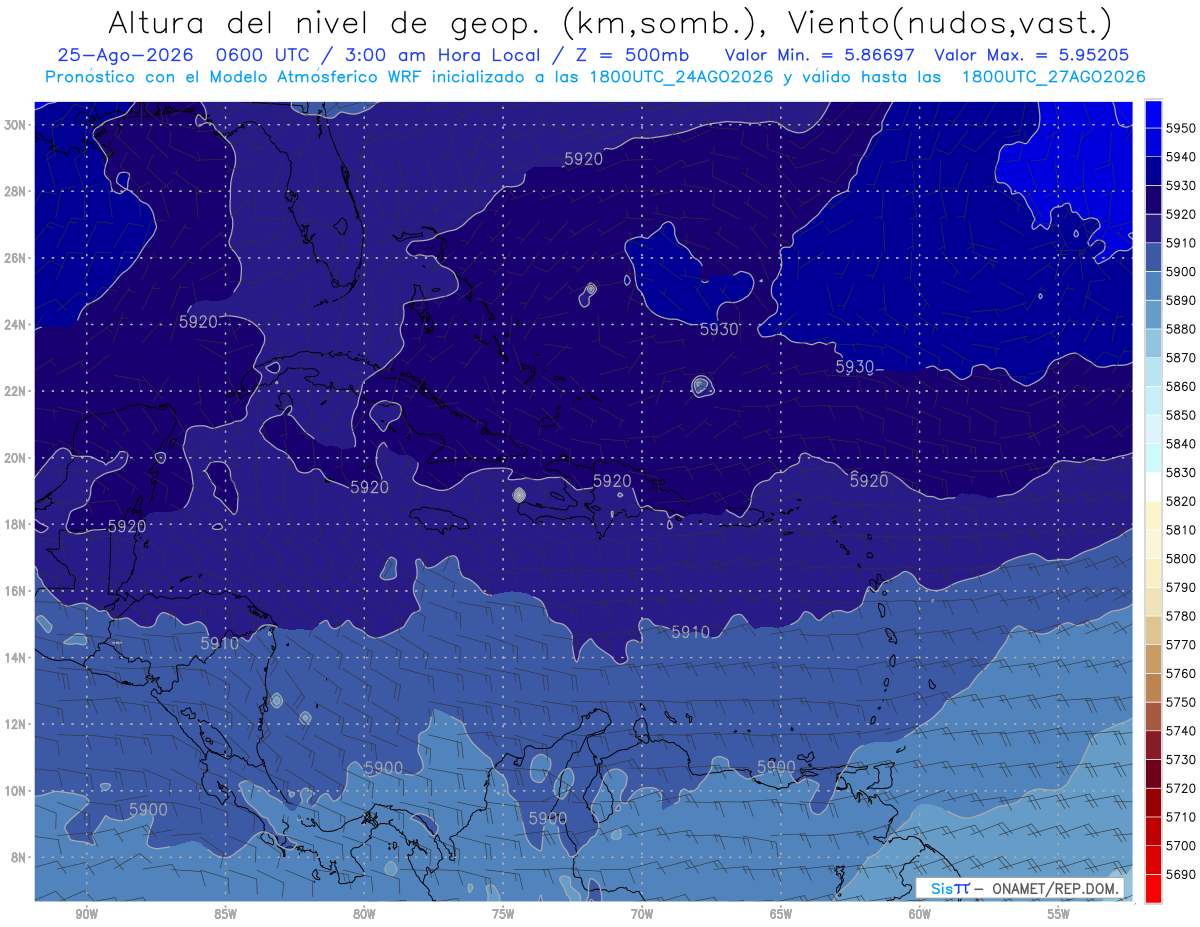Click the 5910 contour label near 70W

[690, 632]
